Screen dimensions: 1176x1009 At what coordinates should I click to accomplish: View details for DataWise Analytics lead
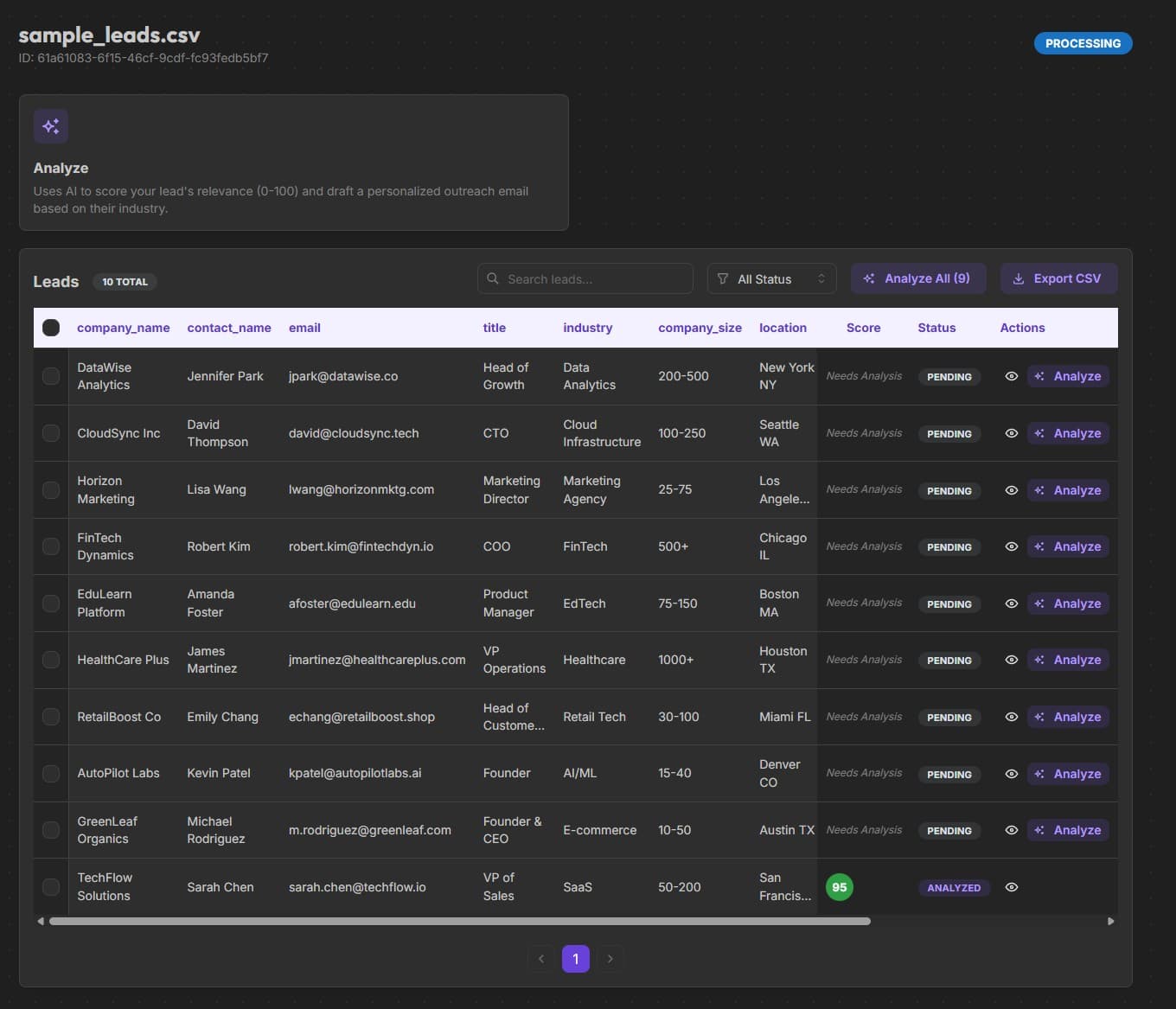click(1011, 376)
